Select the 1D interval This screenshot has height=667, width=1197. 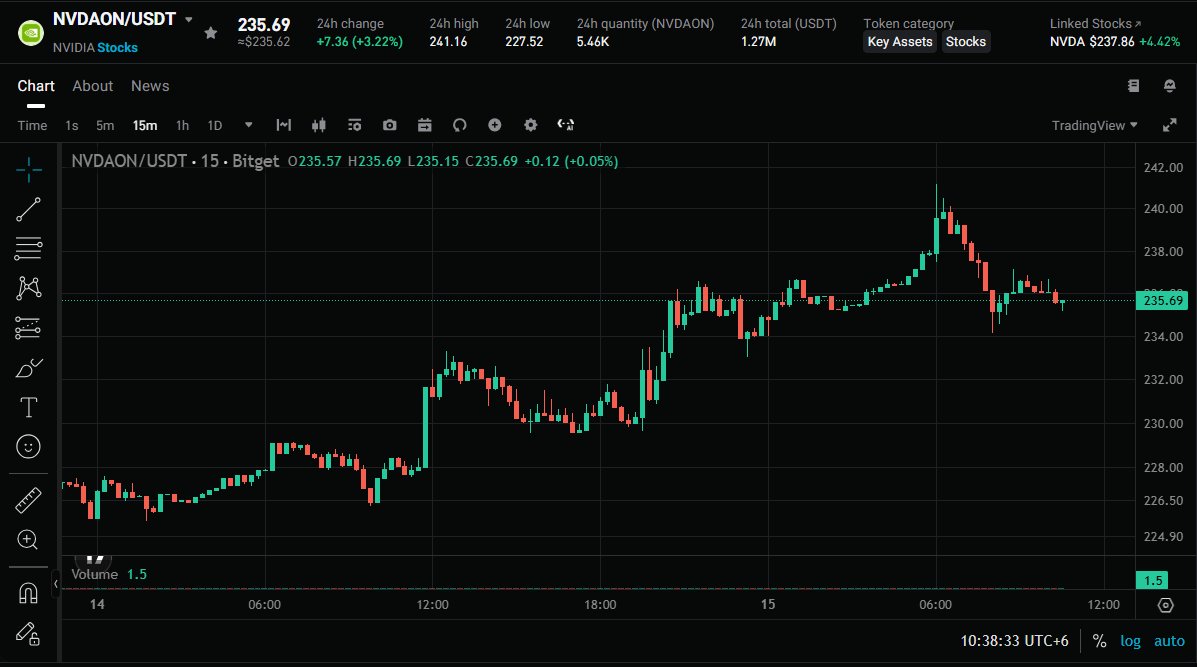215,125
